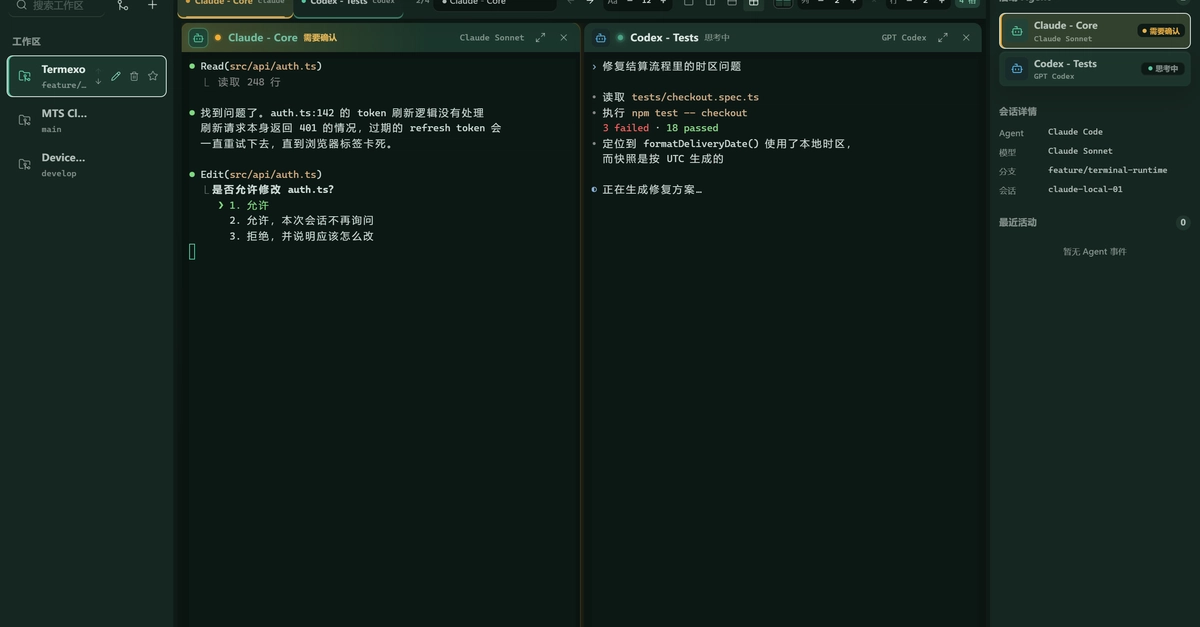
Task: Maximize the Claude - Core pane
Action: [540, 38]
